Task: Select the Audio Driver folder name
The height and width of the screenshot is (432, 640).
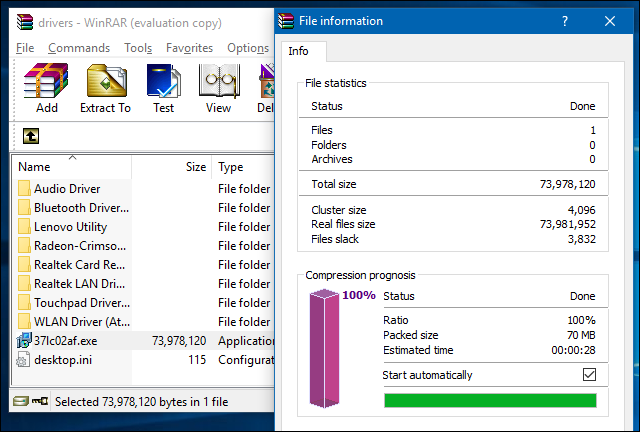Action: coord(67,189)
